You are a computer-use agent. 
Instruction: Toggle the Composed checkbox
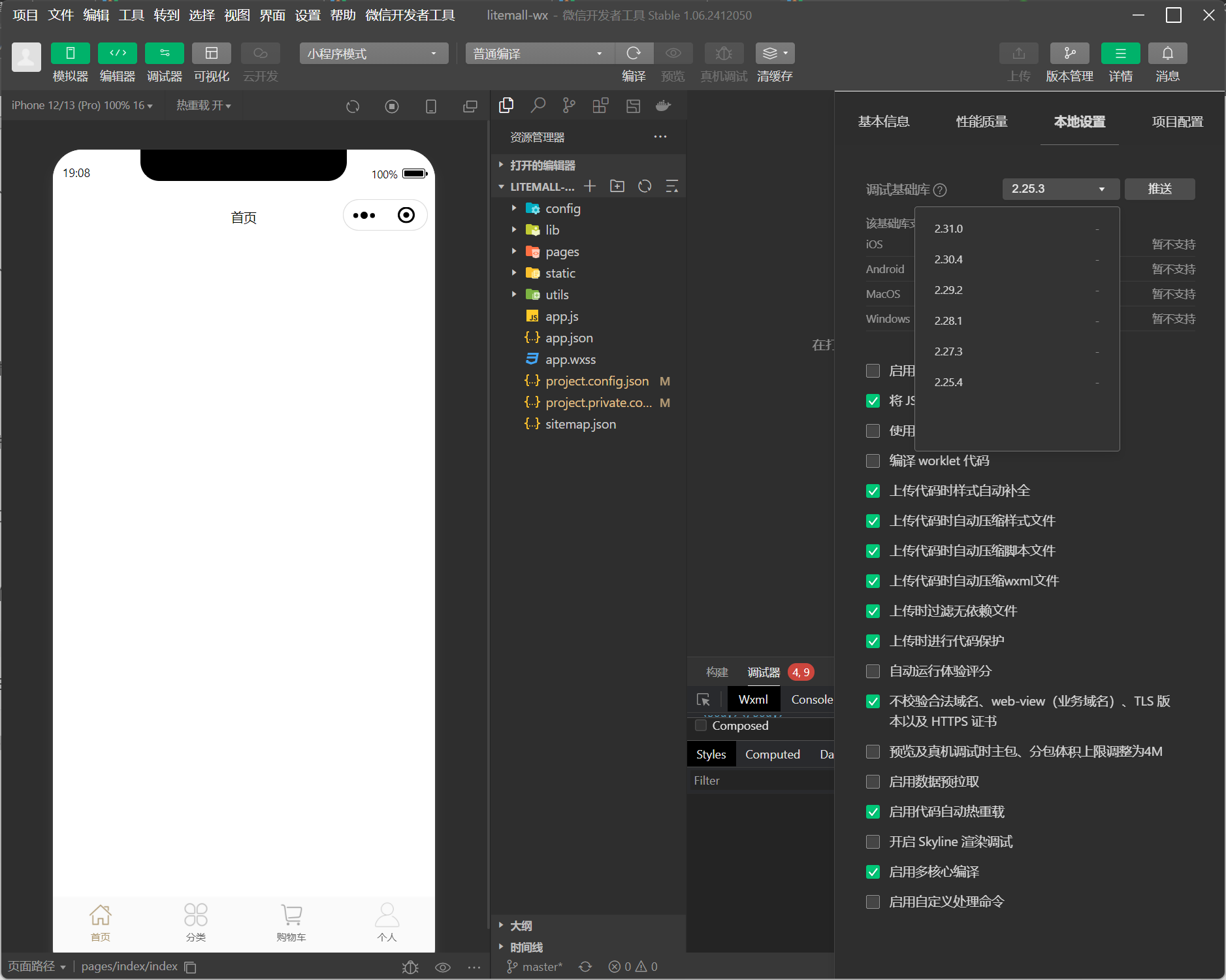click(701, 726)
